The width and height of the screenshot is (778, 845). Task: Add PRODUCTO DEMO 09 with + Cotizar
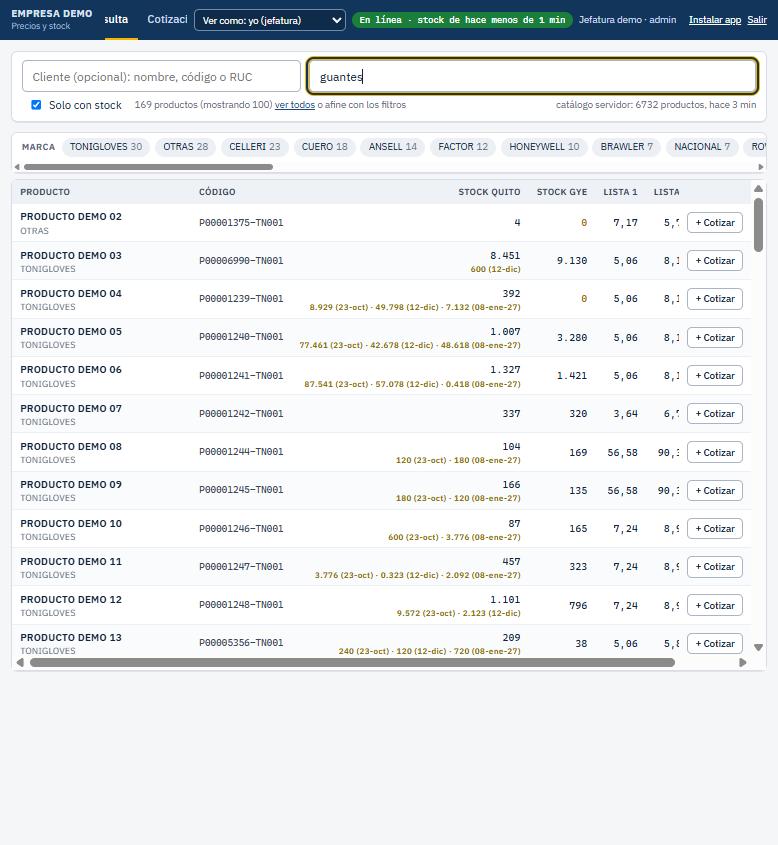pyautogui.click(x=715, y=490)
